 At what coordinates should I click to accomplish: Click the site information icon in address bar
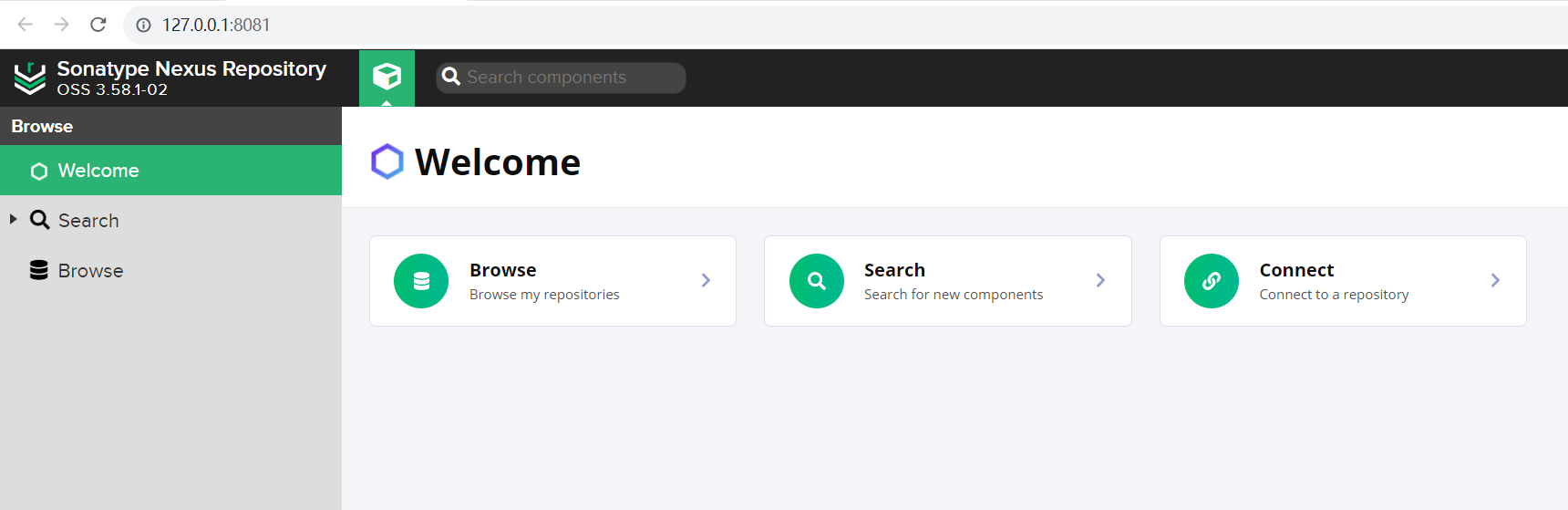tap(143, 25)
